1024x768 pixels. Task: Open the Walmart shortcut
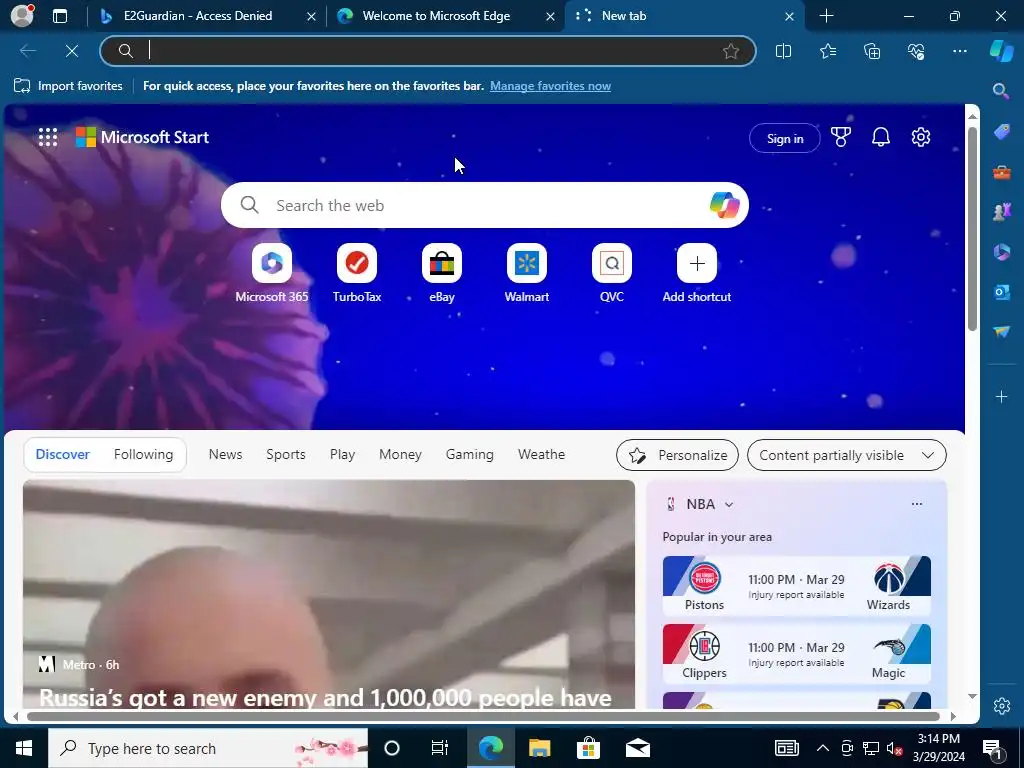[526, 274]
